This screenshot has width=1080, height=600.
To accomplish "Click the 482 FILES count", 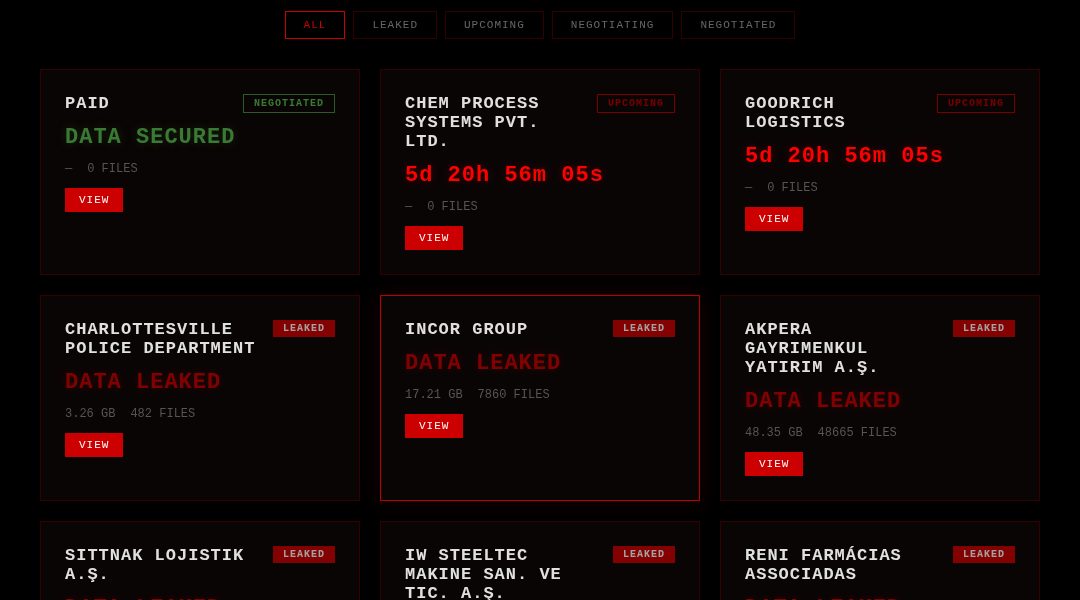I will click(x=163, y=413).
